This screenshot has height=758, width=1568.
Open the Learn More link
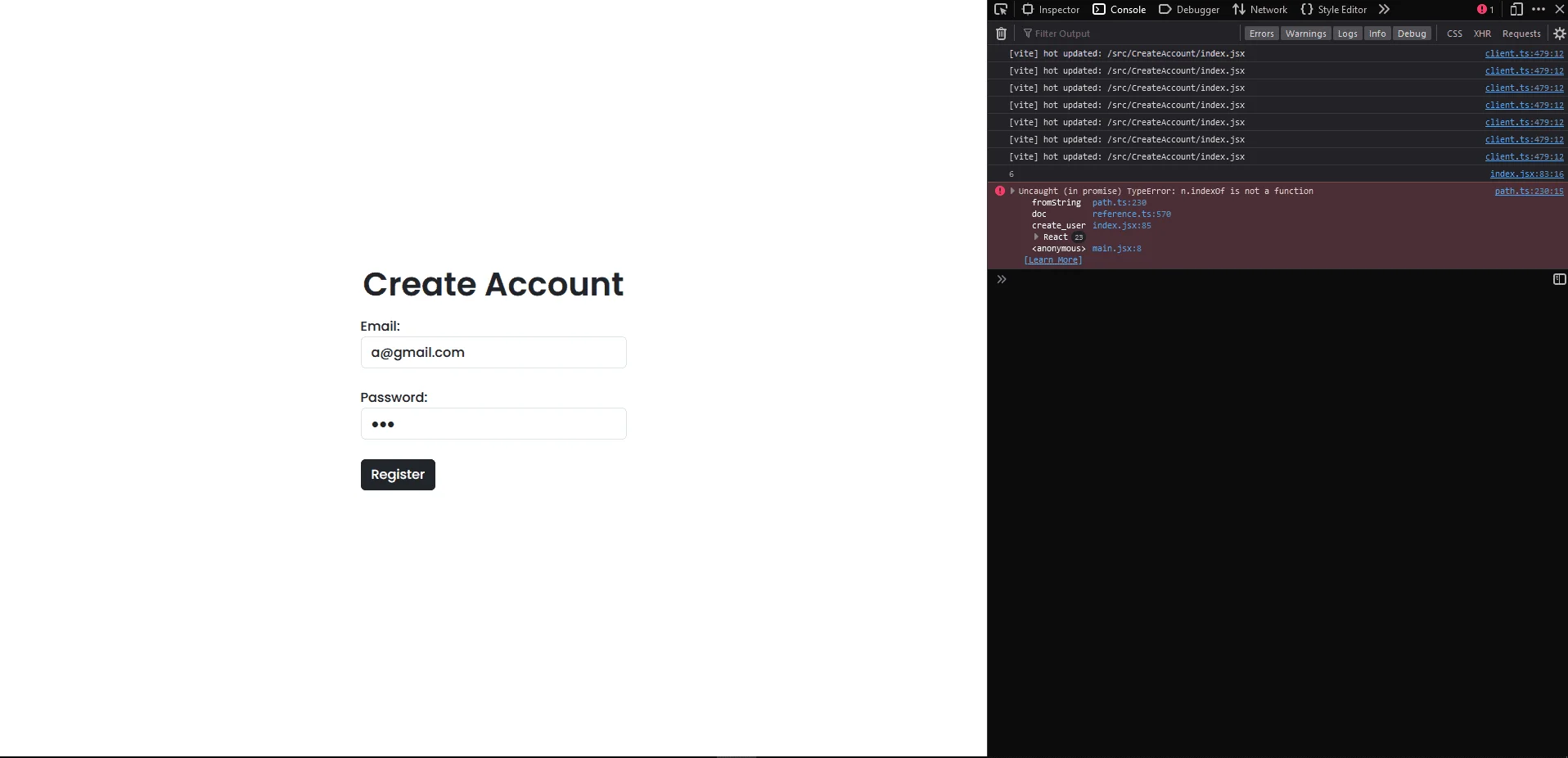click(1053, 260)
